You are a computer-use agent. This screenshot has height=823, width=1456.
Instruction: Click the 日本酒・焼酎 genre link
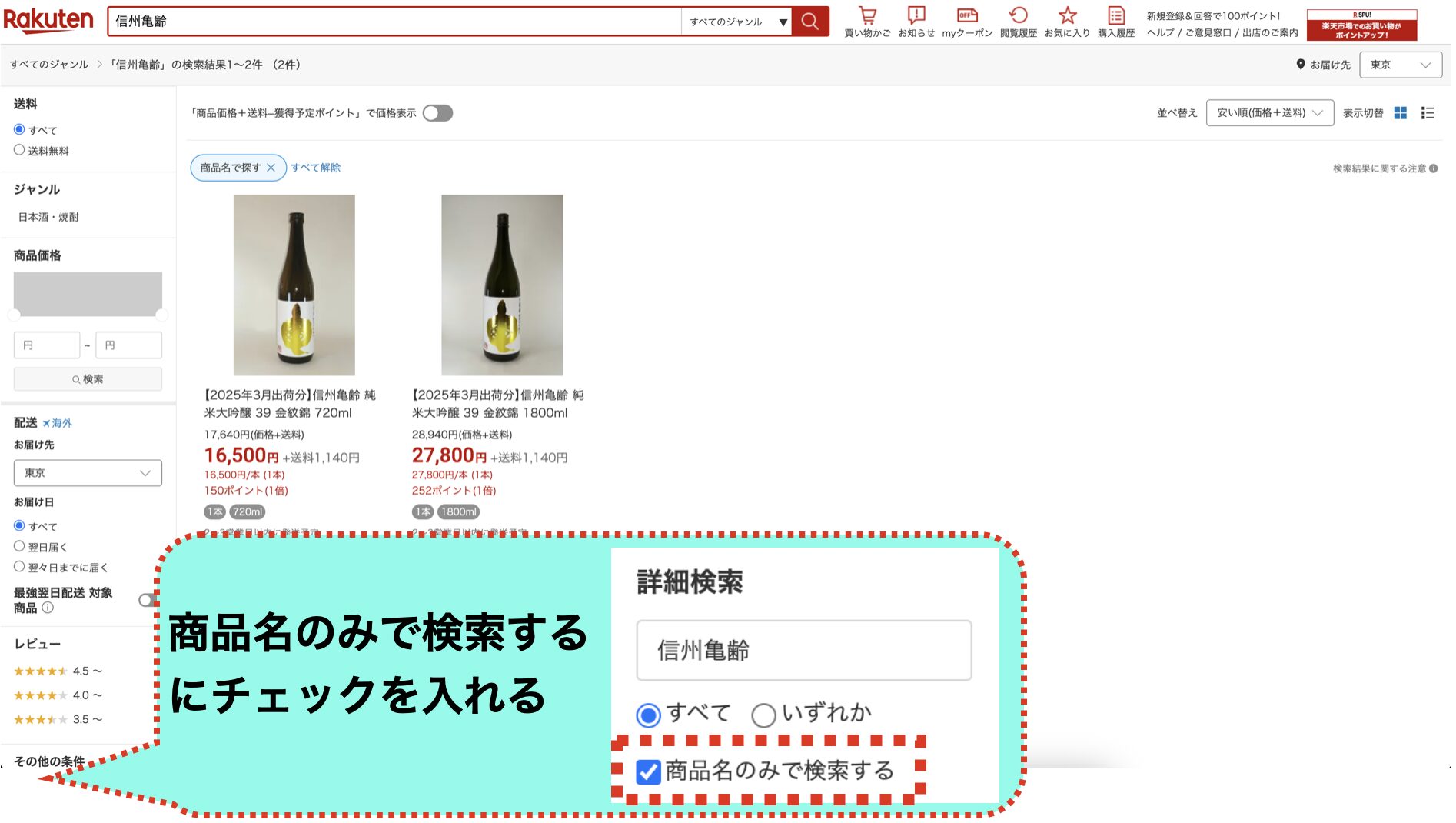[x=48, y=217]
